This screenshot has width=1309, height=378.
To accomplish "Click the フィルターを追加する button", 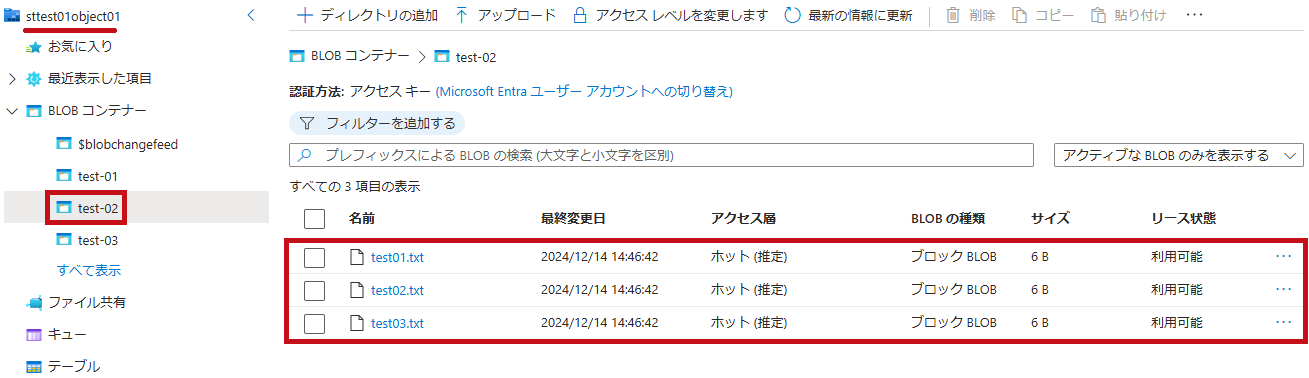I will pos(377,123).
